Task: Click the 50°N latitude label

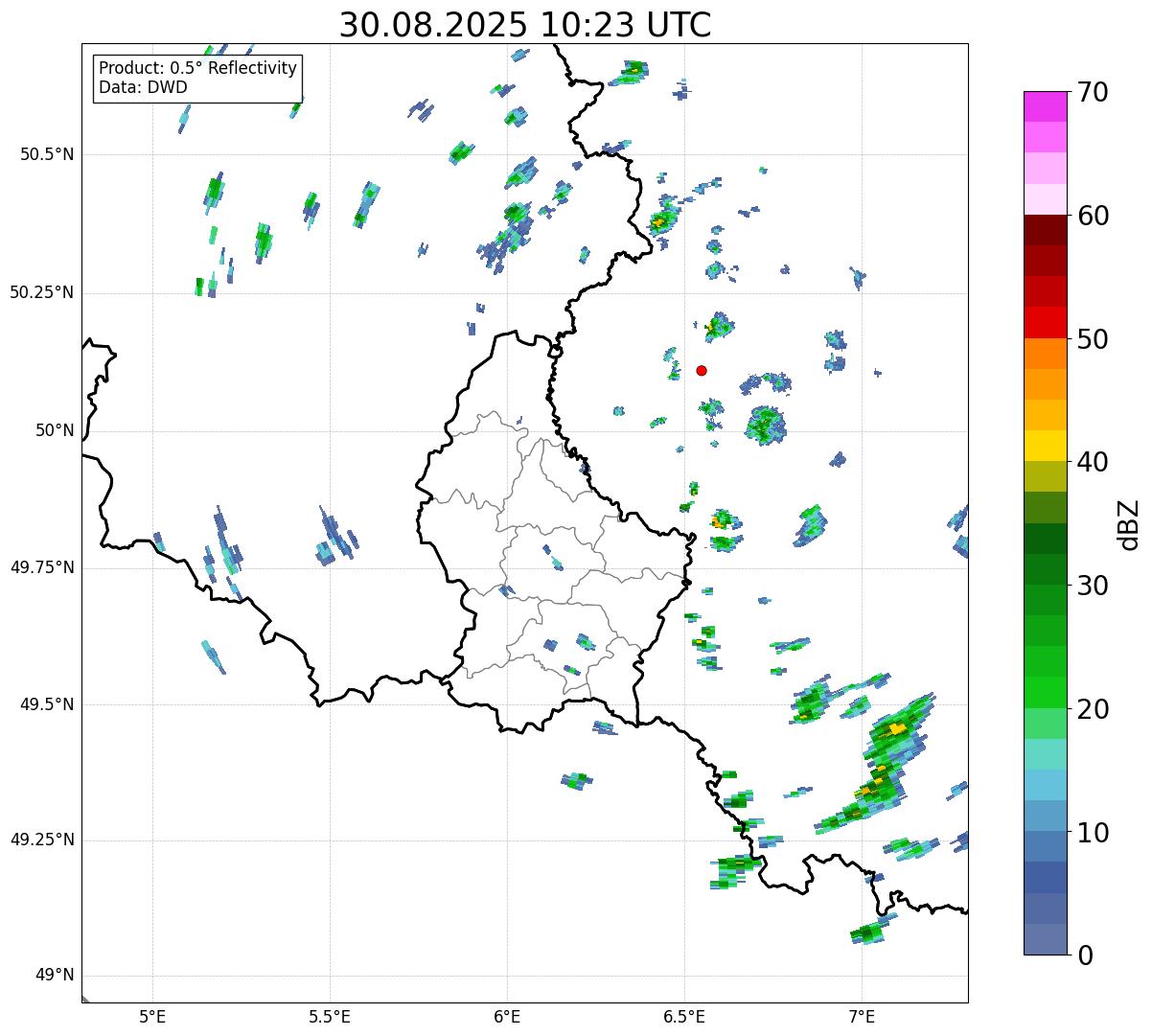Action: pyautogui.click(x=55, y=430)
